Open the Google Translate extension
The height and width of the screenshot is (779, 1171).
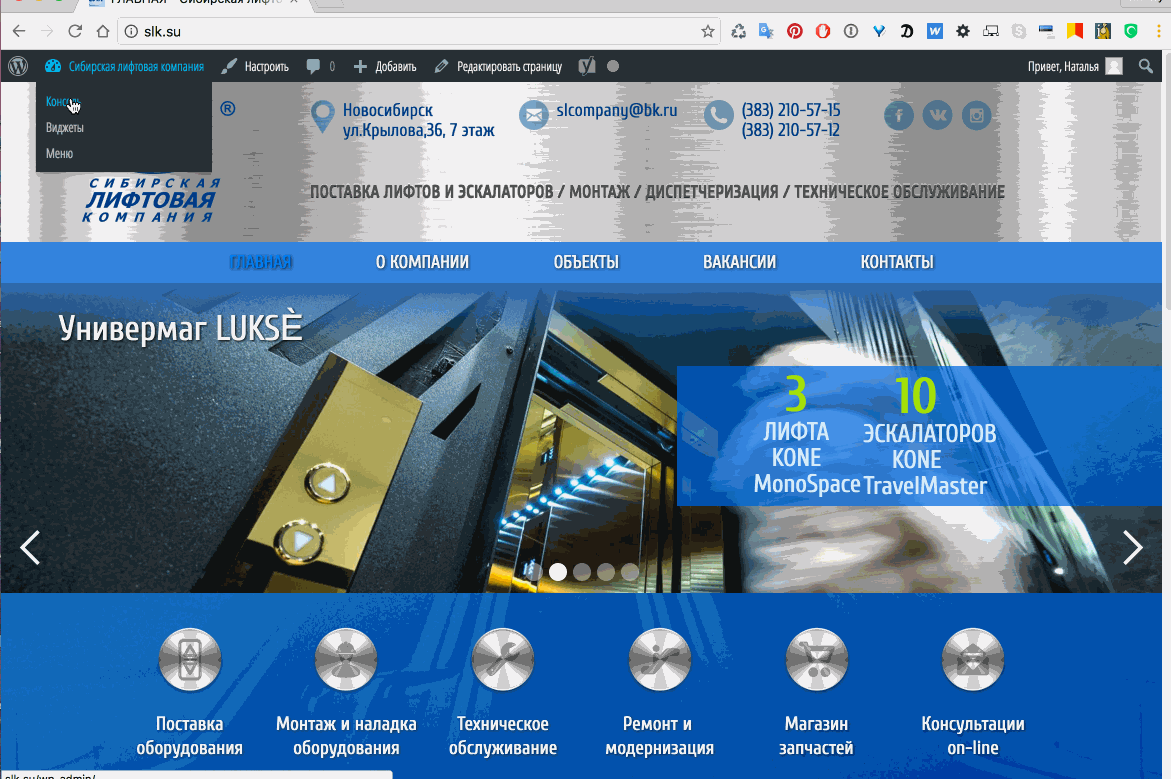(x=766, y=31)
